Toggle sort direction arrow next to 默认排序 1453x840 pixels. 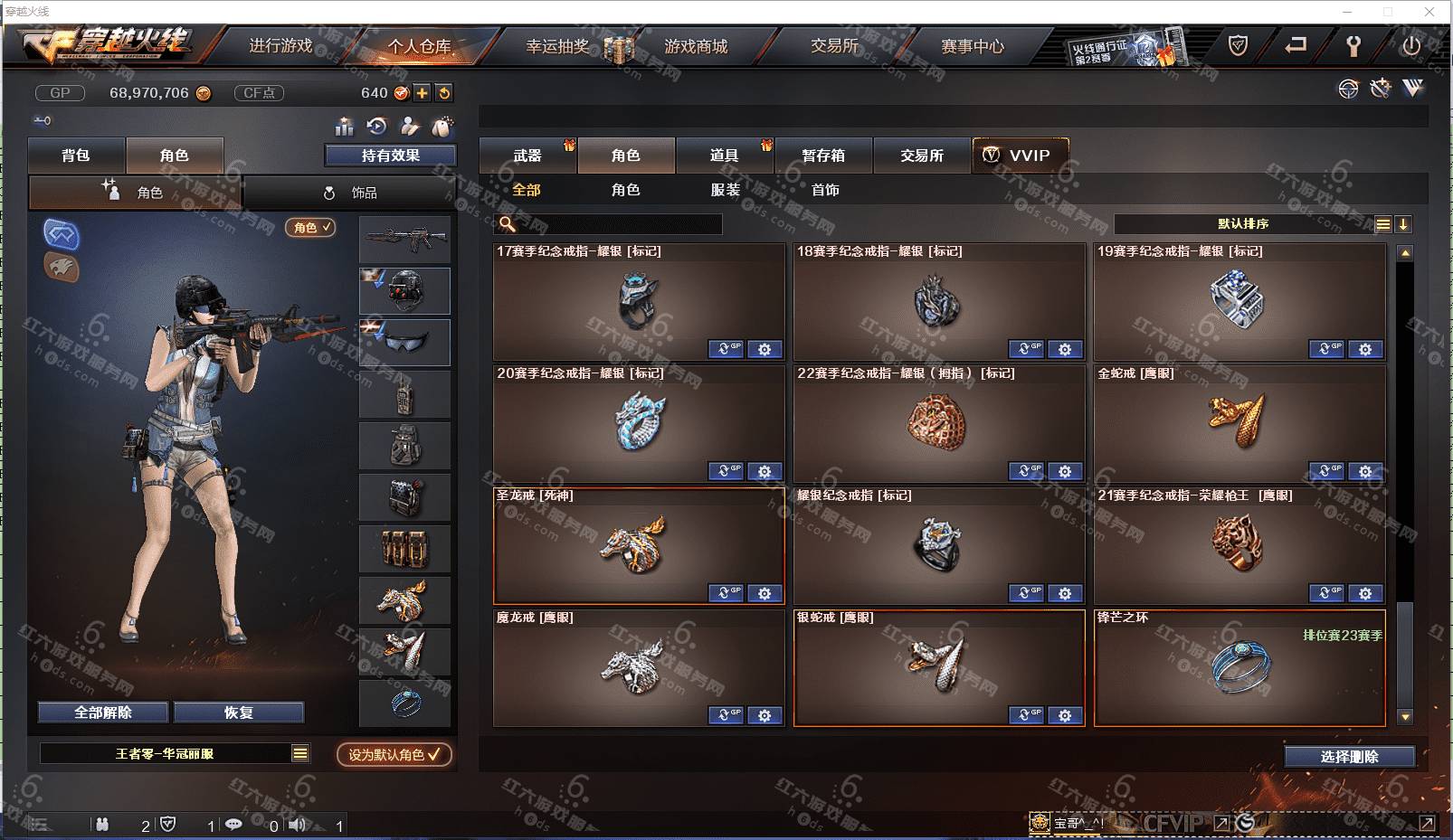(1403, 224)
